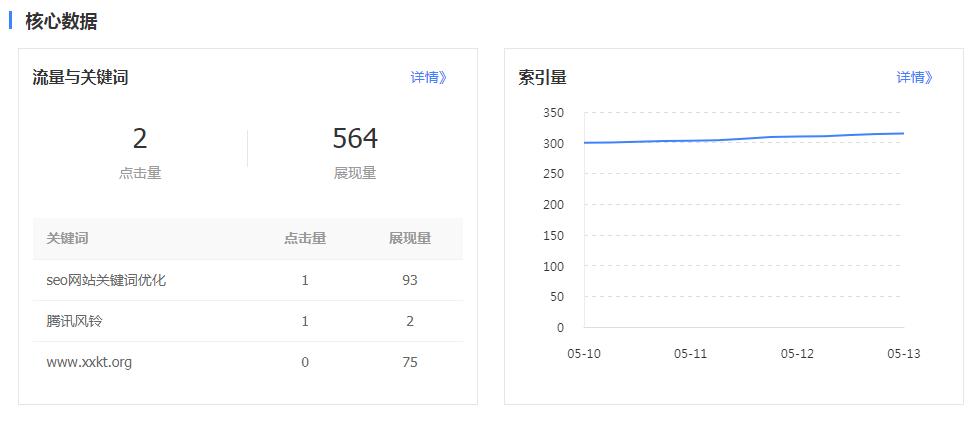The image size is (975, 421).
Task: Select the www.xxkt.org keyword row
Action: pos(89,362)
